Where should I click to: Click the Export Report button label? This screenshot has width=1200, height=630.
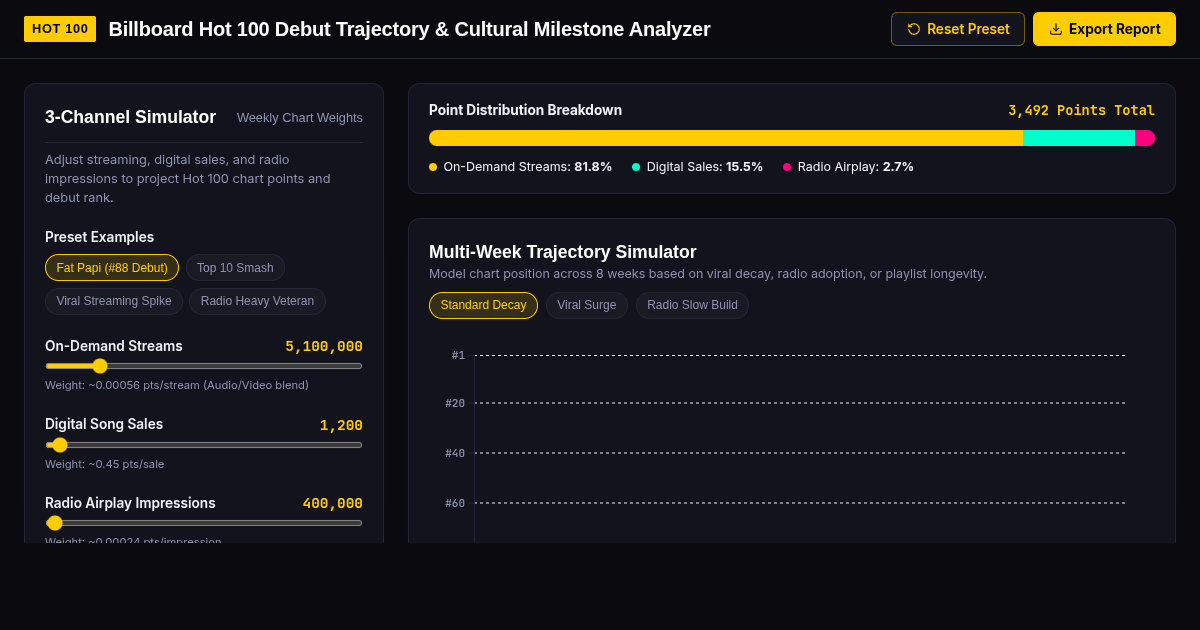point(1115,29)
